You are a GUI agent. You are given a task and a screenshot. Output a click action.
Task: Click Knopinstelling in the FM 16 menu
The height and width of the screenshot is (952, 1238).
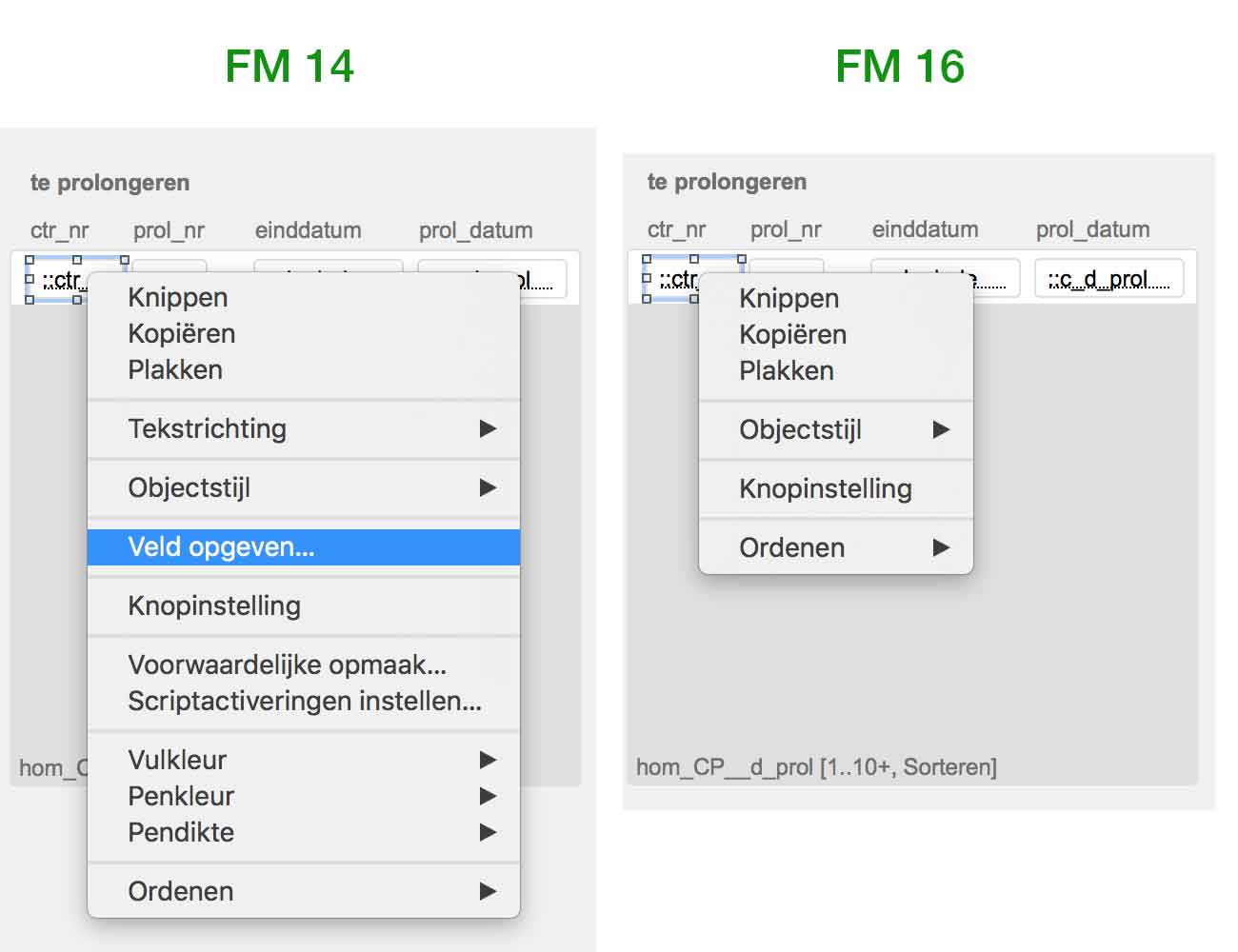(826, 488)
